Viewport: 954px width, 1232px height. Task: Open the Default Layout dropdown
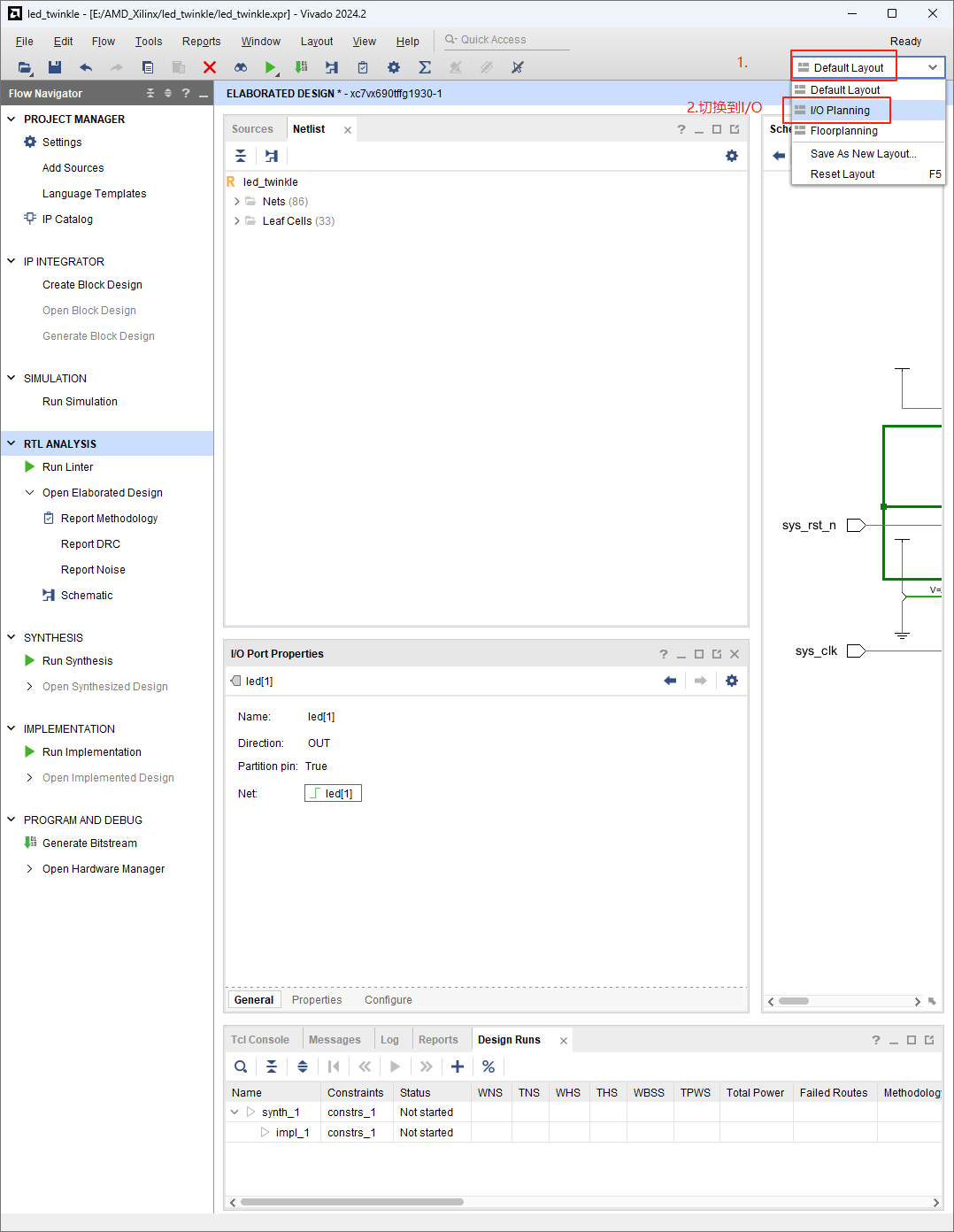[x=868, y=67]
